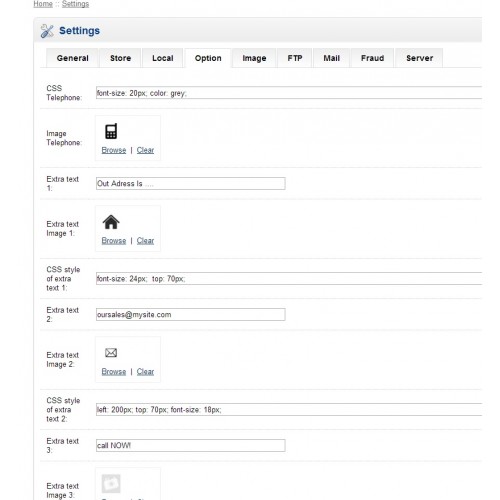
Task: Click the Settings wrench icon in header
Action: tap(47, 31)
